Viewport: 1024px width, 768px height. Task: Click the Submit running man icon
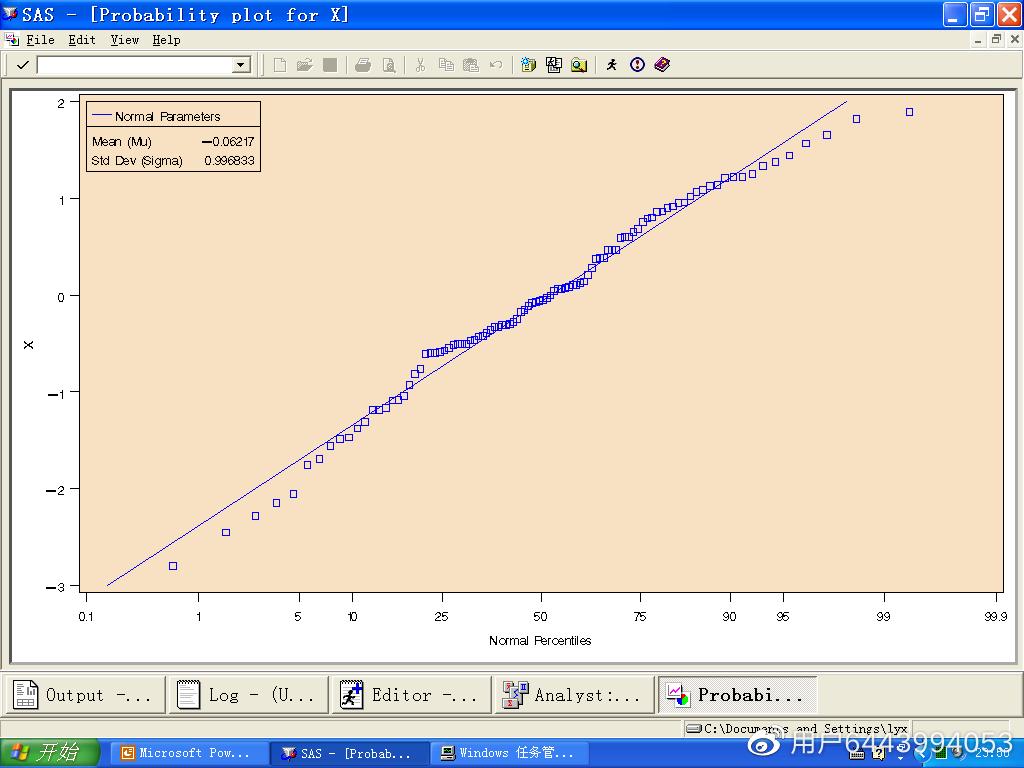(x=612, y=65)
